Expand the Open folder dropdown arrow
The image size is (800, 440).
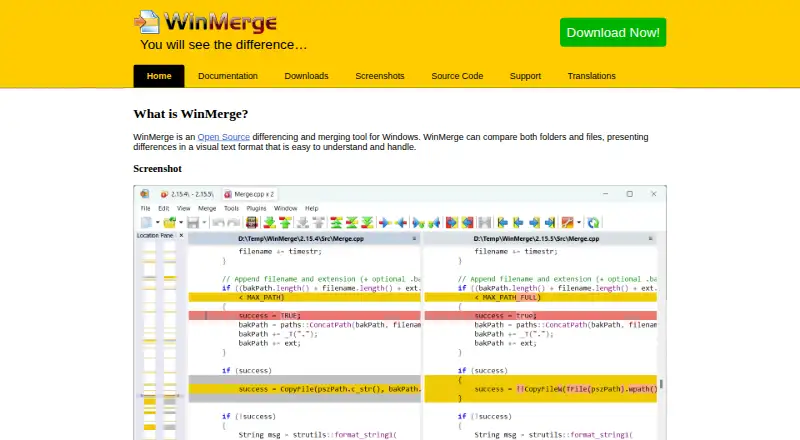(181, 223)
